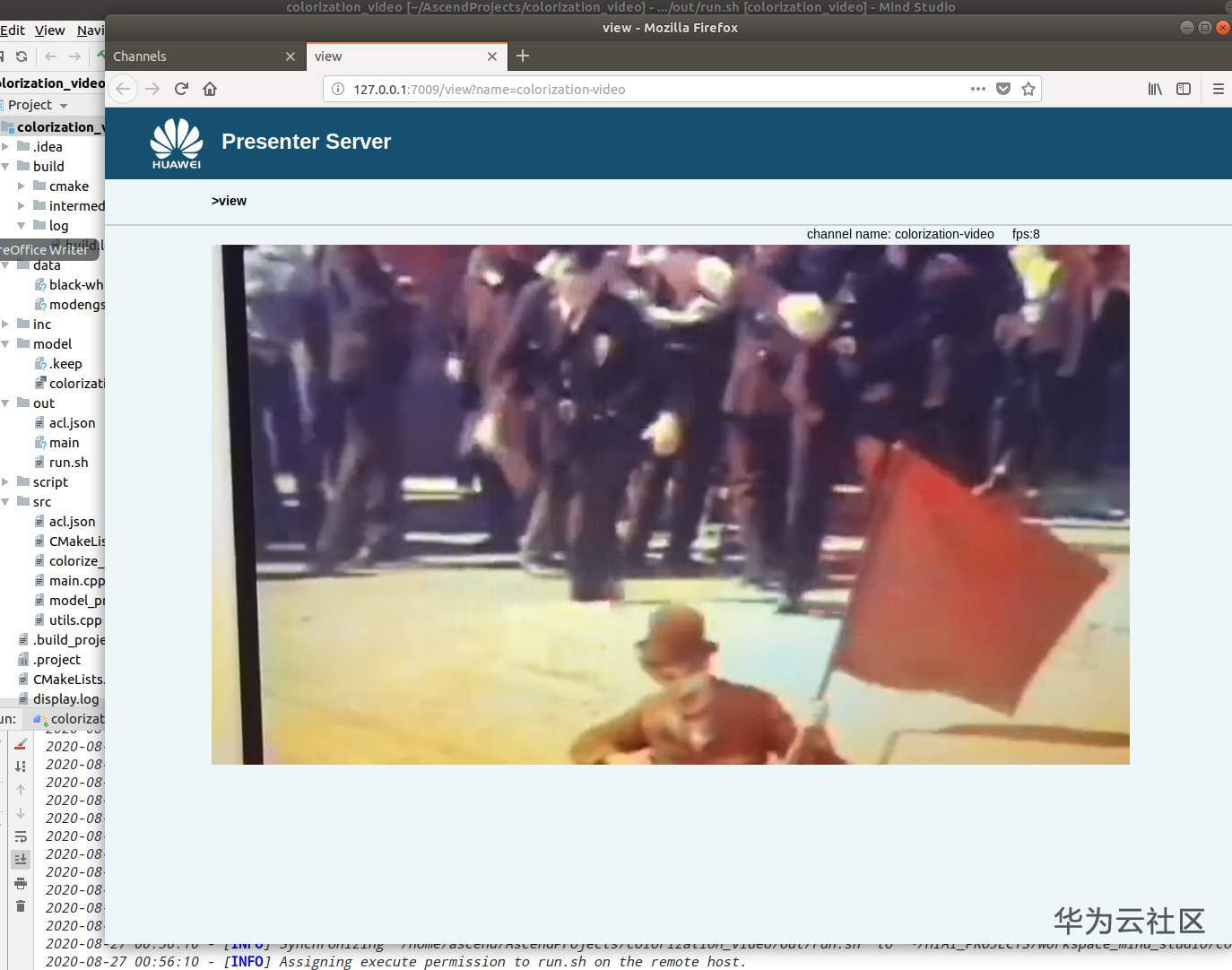This screenshot has width=1232, height=970.
Task: Expand the inc folder
Action: click(x=5, y=324)
